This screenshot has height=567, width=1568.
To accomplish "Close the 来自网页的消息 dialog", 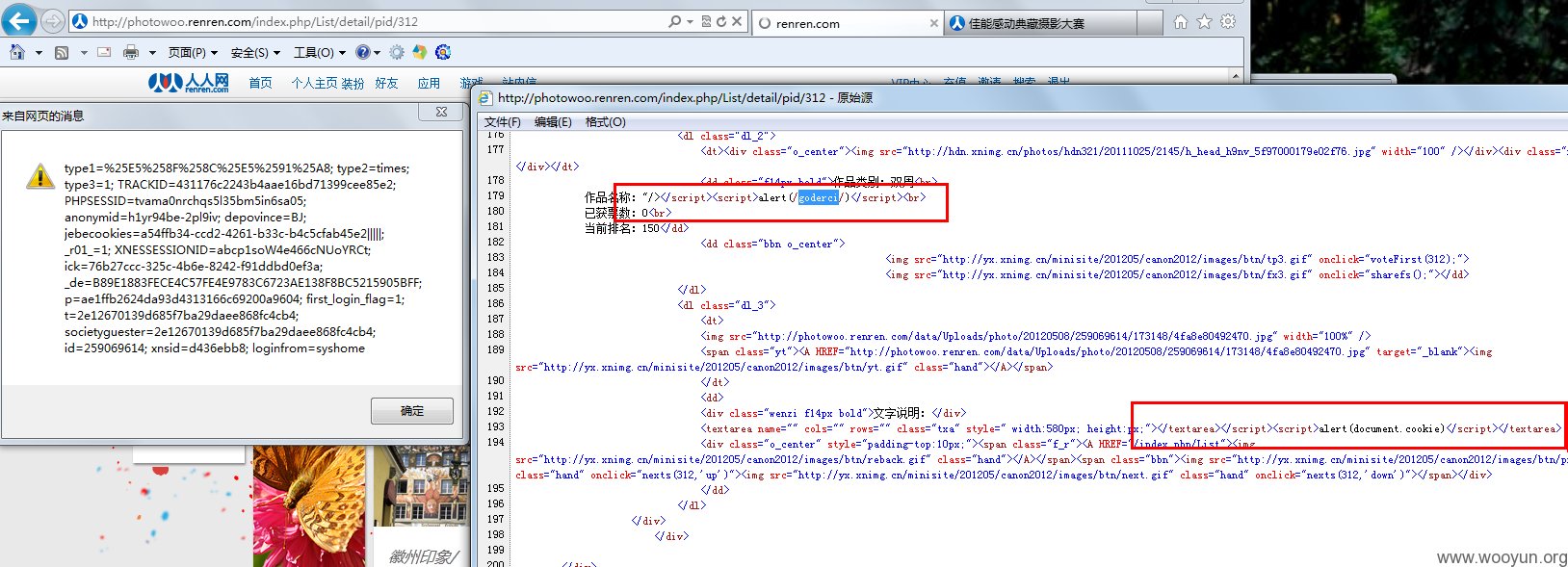I will point(441,112).
